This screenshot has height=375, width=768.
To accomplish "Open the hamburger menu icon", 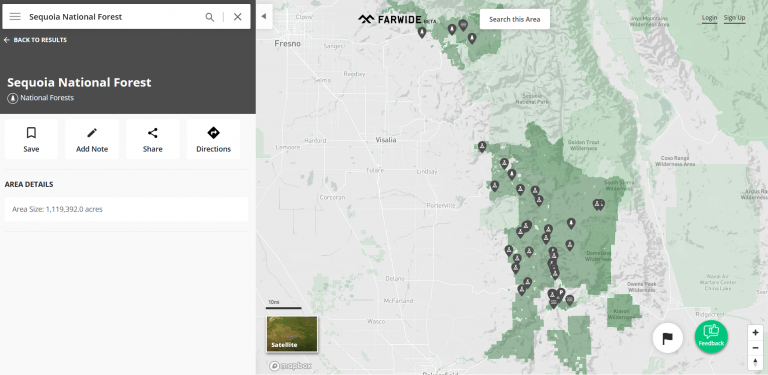I will pos(15,17).
